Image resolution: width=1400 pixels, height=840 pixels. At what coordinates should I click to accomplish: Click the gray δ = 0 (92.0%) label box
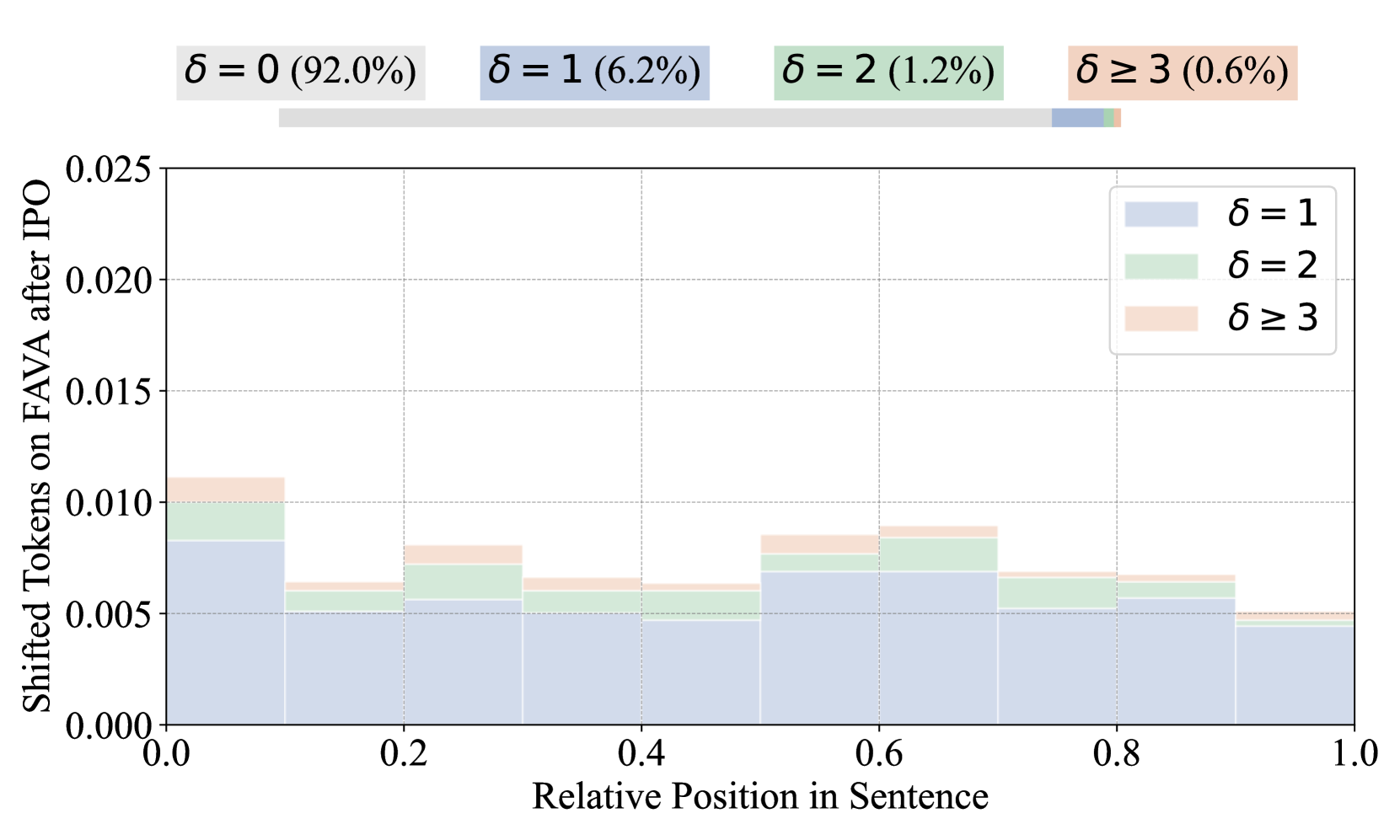pyautogui.click(x=300, y=72)
